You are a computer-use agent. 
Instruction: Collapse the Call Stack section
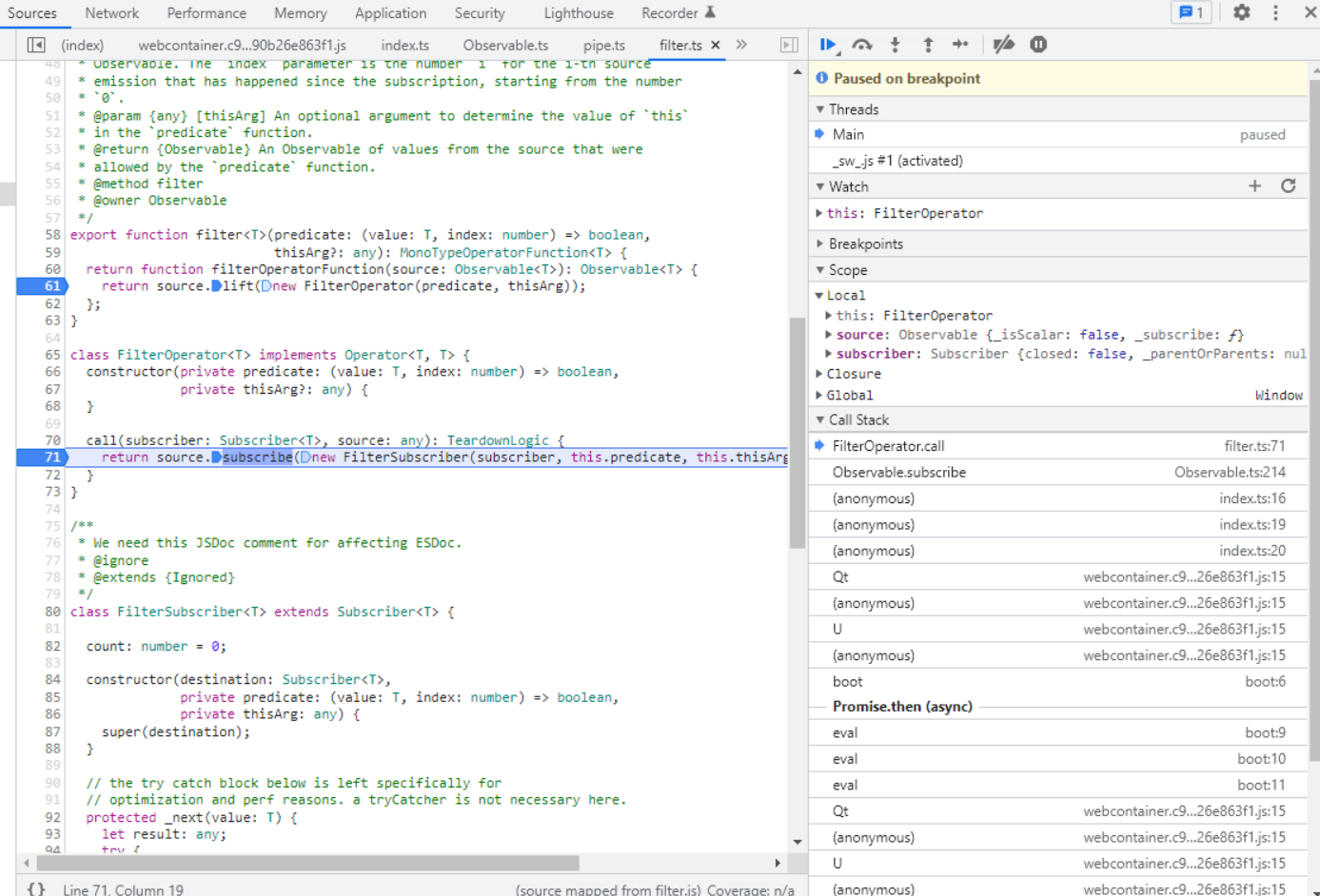coord(857,419)
